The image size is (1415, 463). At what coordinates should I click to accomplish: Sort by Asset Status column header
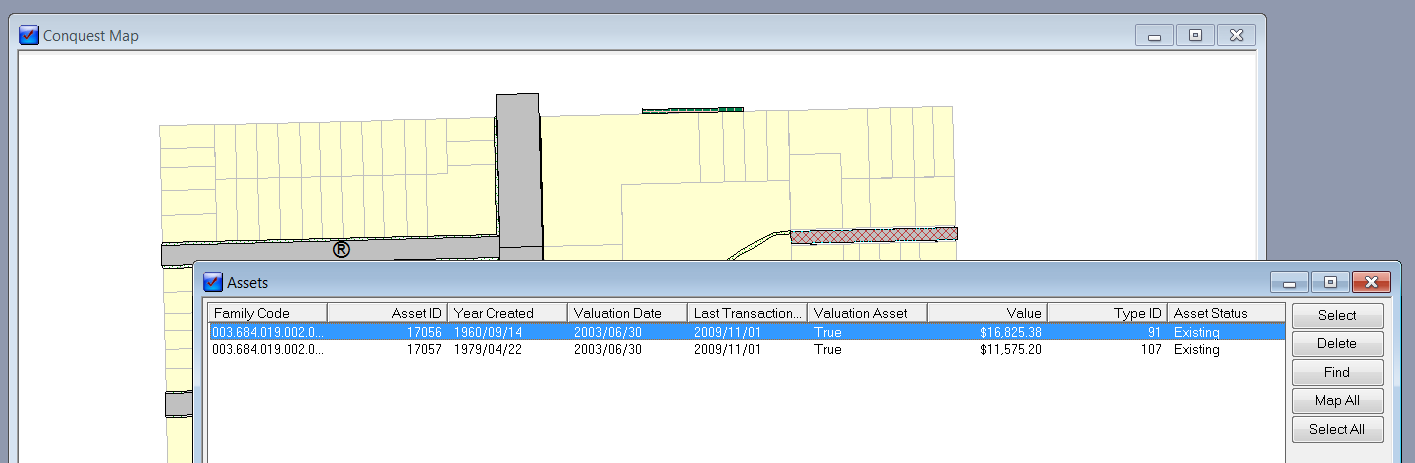[x=1227, y=313]
